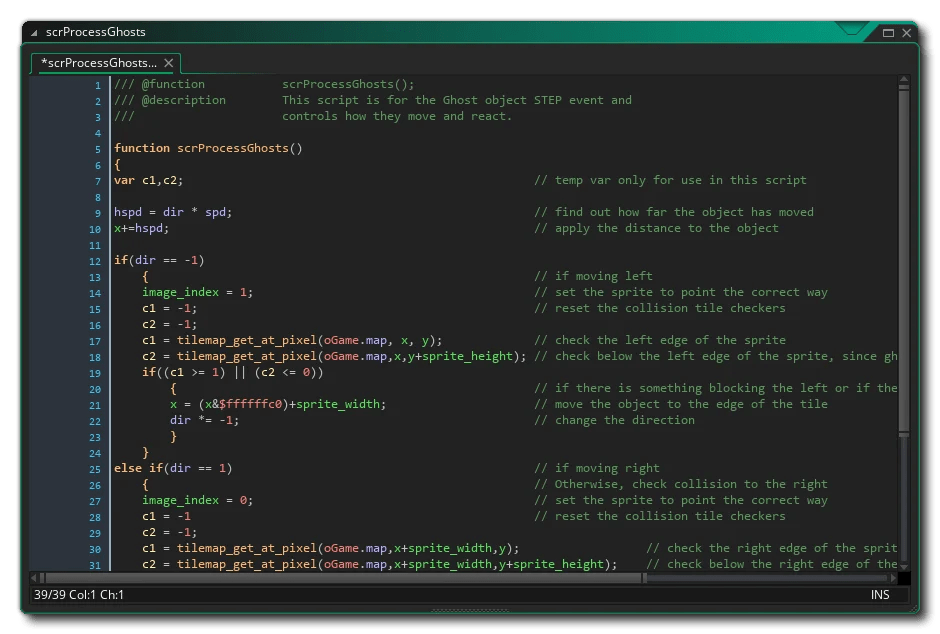Click the '@description' doc tag

183,100
